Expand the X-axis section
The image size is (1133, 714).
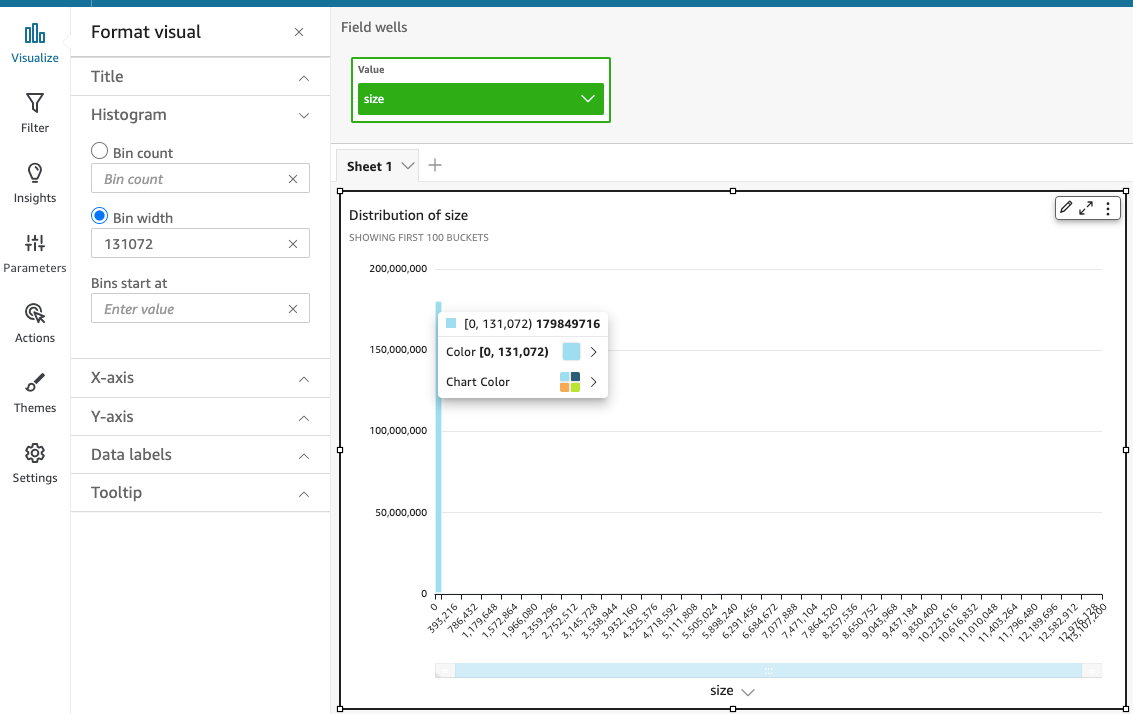[x=200, y=378]
